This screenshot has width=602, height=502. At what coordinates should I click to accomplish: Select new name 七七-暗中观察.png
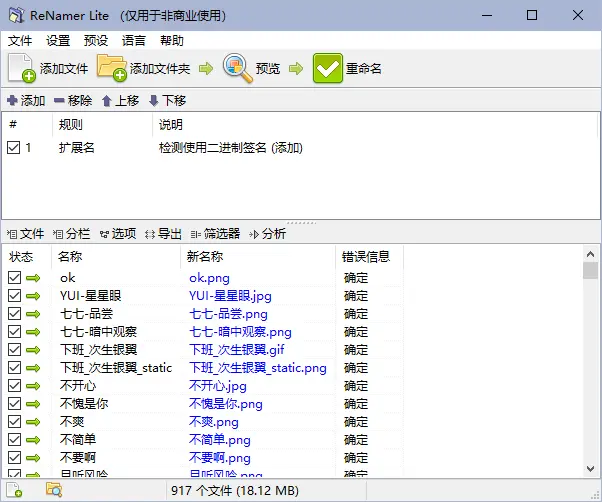(x=240, y=332)
